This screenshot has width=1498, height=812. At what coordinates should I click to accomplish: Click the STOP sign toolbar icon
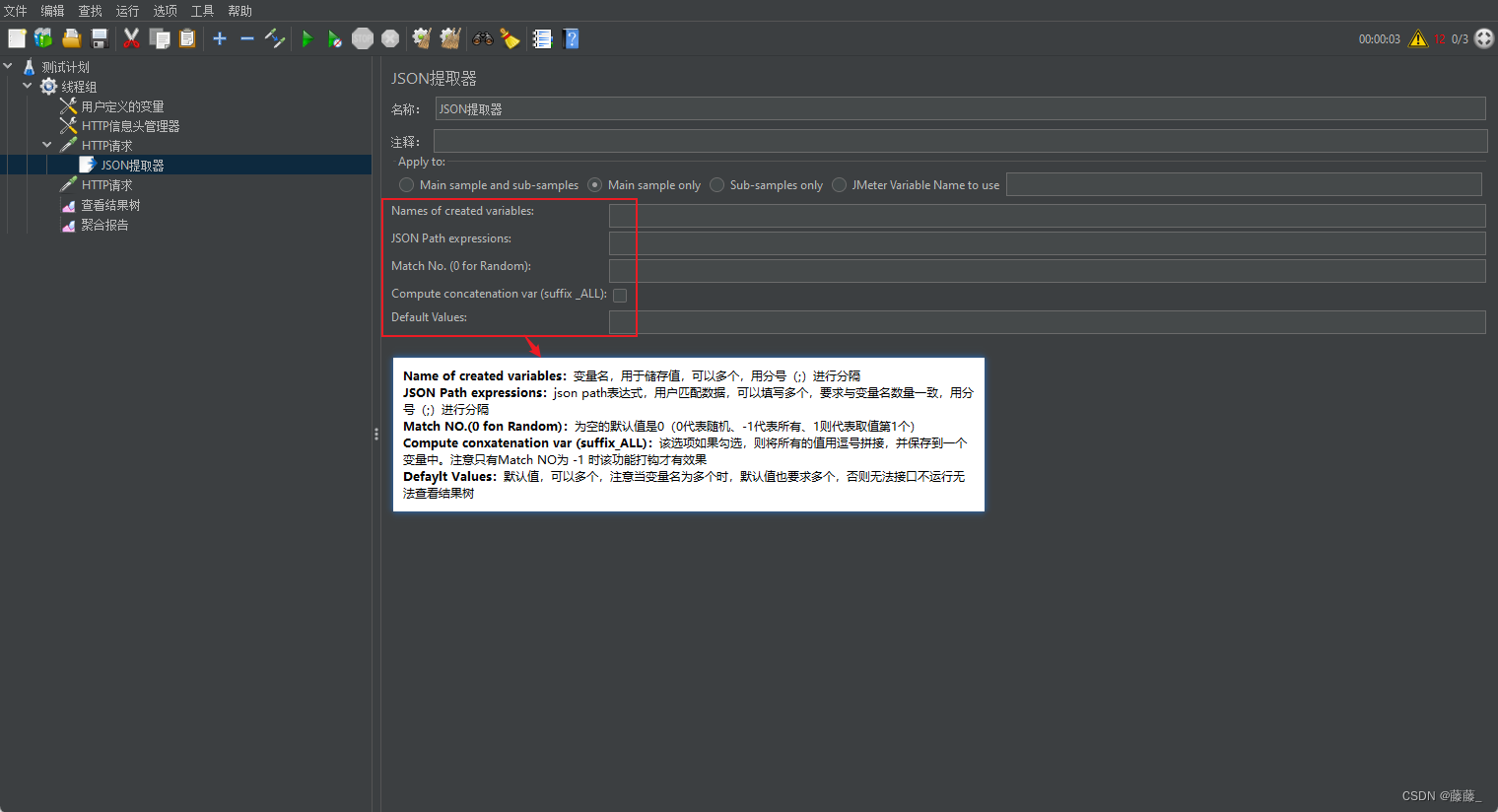tap(363, 38)
